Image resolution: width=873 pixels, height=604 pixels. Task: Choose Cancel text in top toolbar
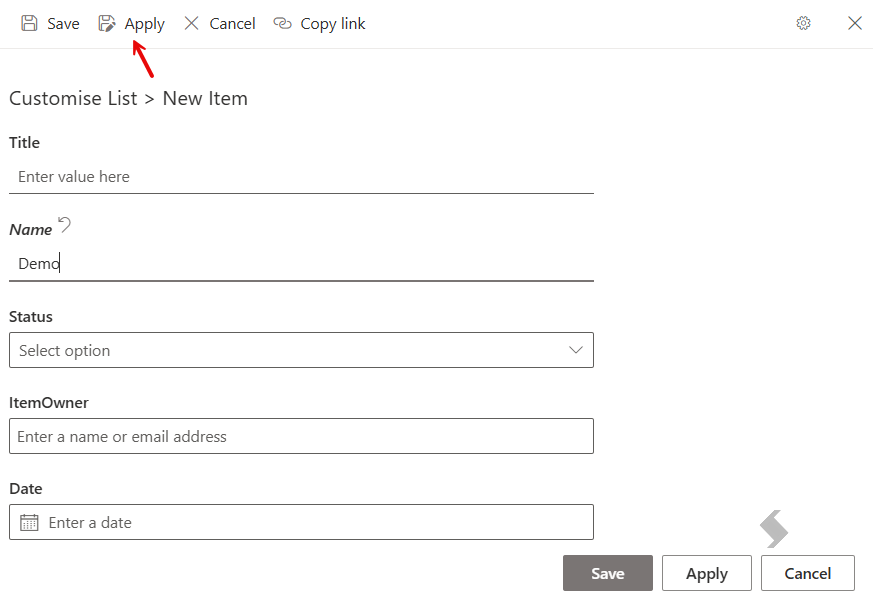pyautogui.click(x=232, y=24)
